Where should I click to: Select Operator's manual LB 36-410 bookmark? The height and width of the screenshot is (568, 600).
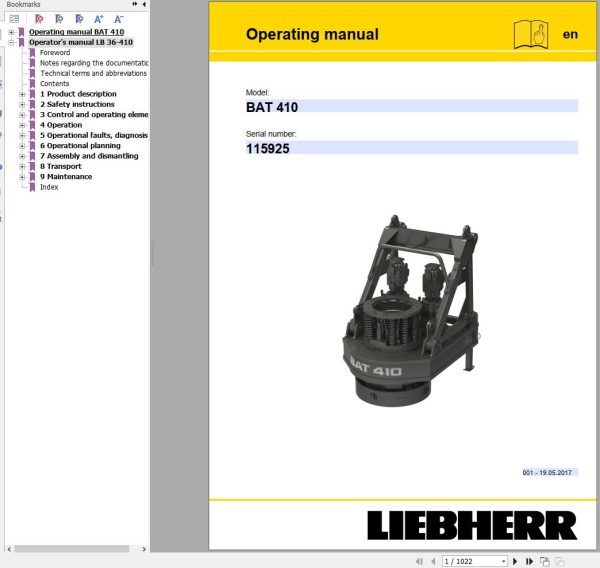[x=81, y=42]
